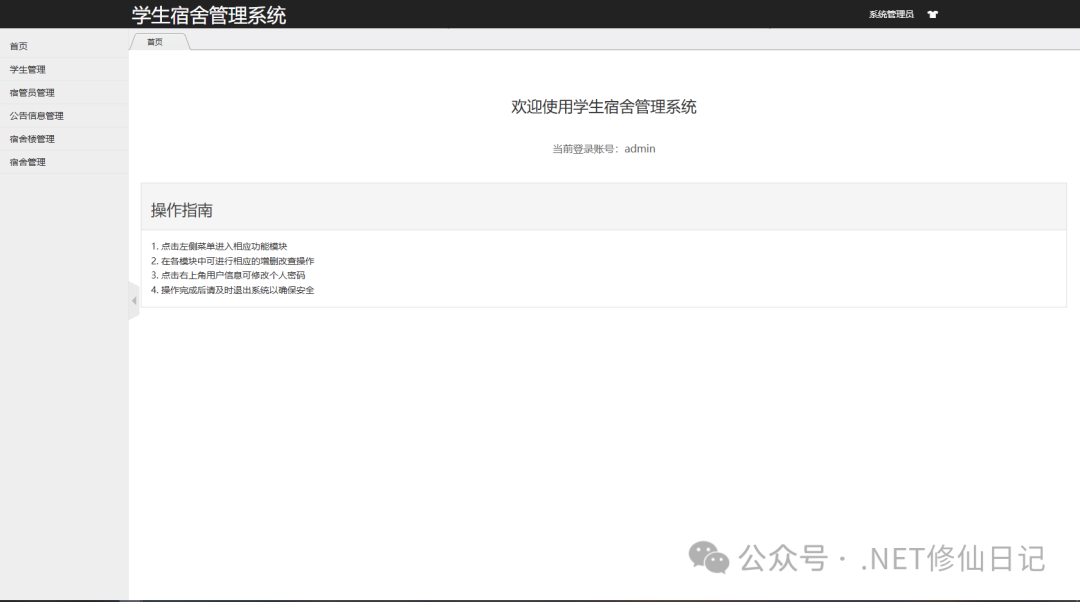
Task: Click the sidebar collapse chevron on the divider
Action: (134, 300)
